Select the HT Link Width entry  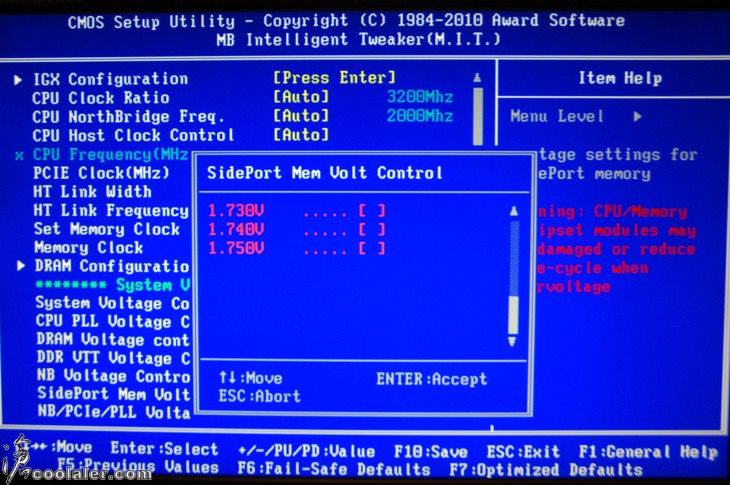click(92, 192)
